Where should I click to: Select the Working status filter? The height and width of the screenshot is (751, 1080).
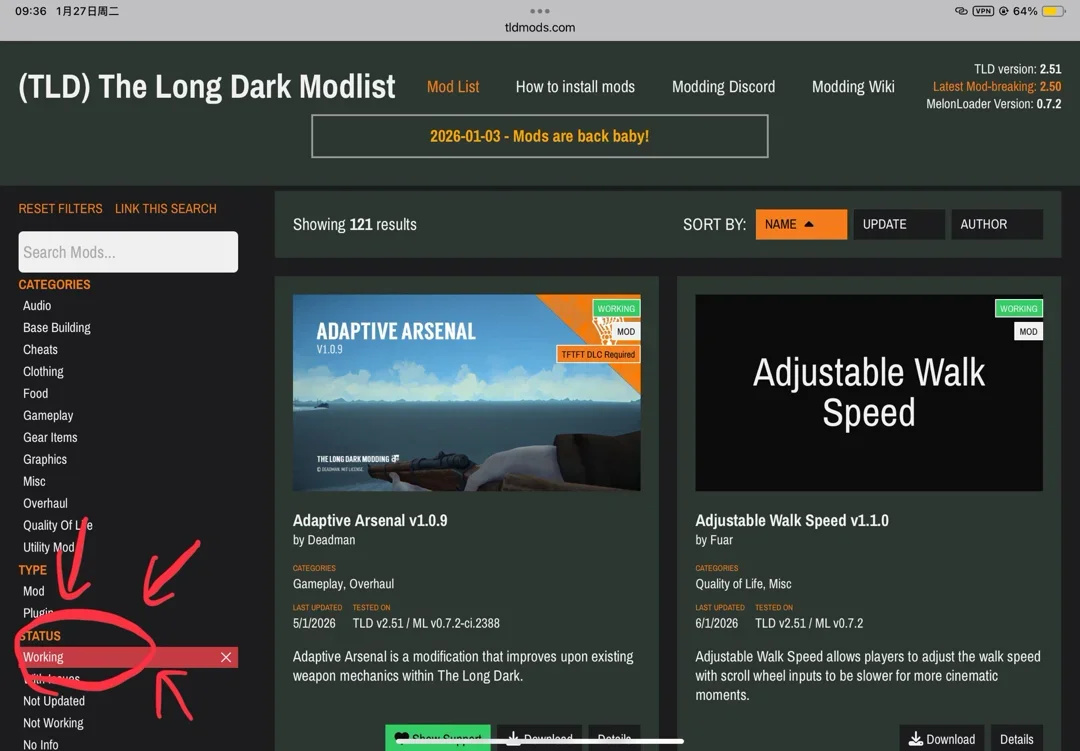pos(128,657)
